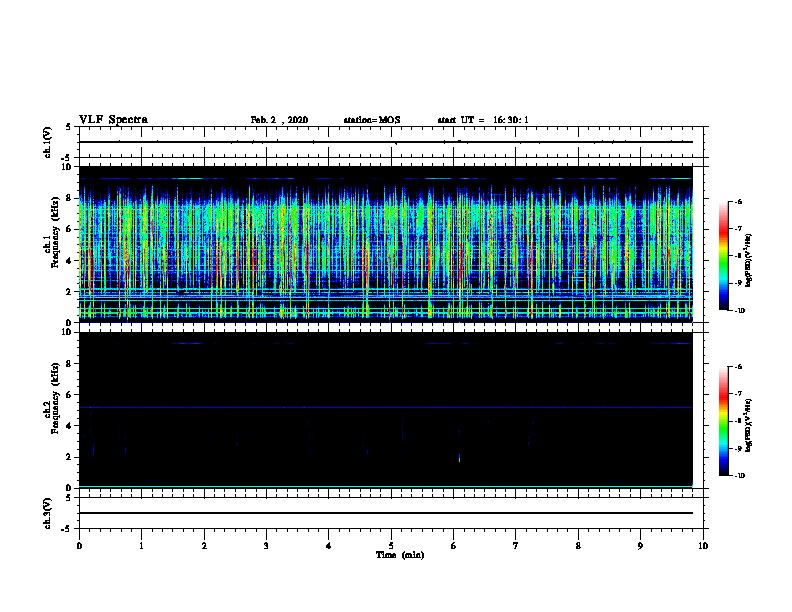Image resolution: width=792 pixels, height=612 pixels.
Task: Click time axis tick label "3"
Action: (266, 546)
